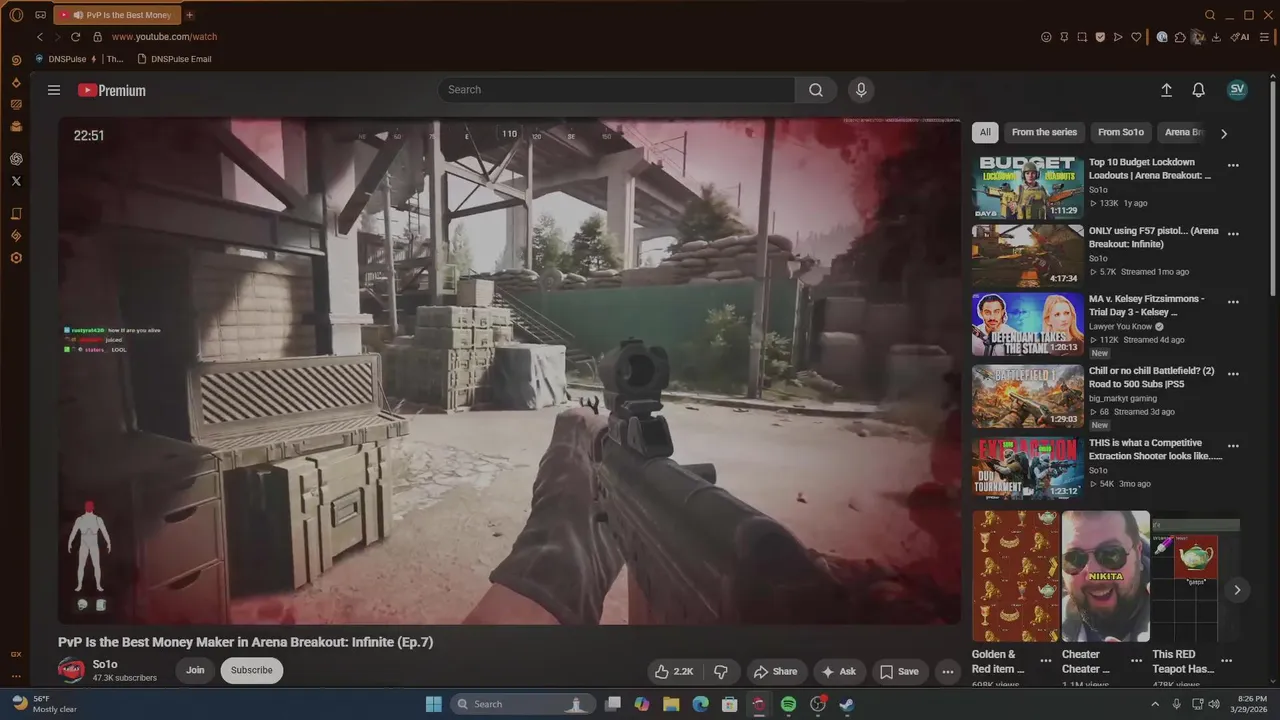Open Spotify from the taskbar
The width and height of the screenshot is (1280, 720).
pyautogui.click(x=788, y=704)
